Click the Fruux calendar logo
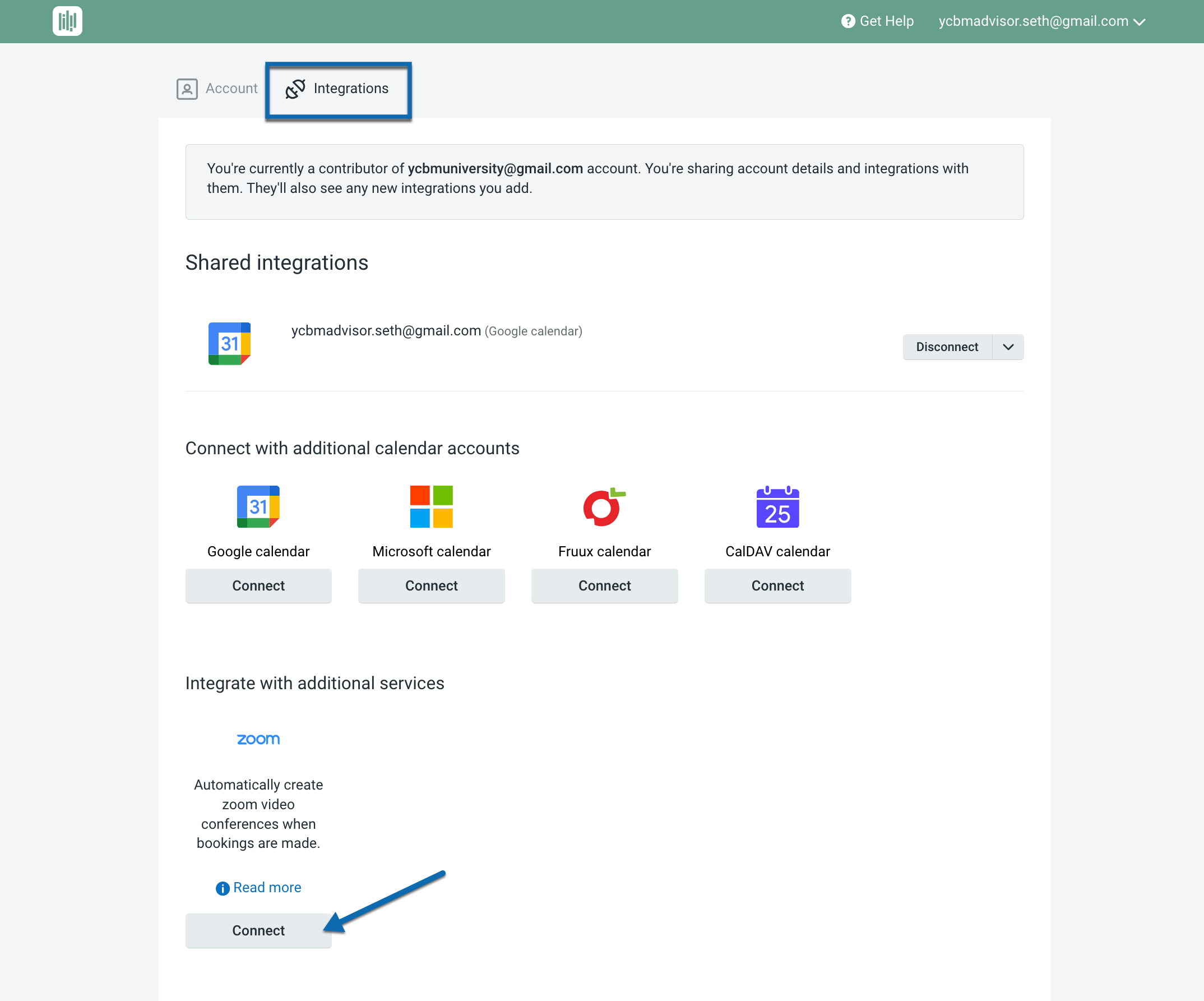 click(x=604, y=506)
